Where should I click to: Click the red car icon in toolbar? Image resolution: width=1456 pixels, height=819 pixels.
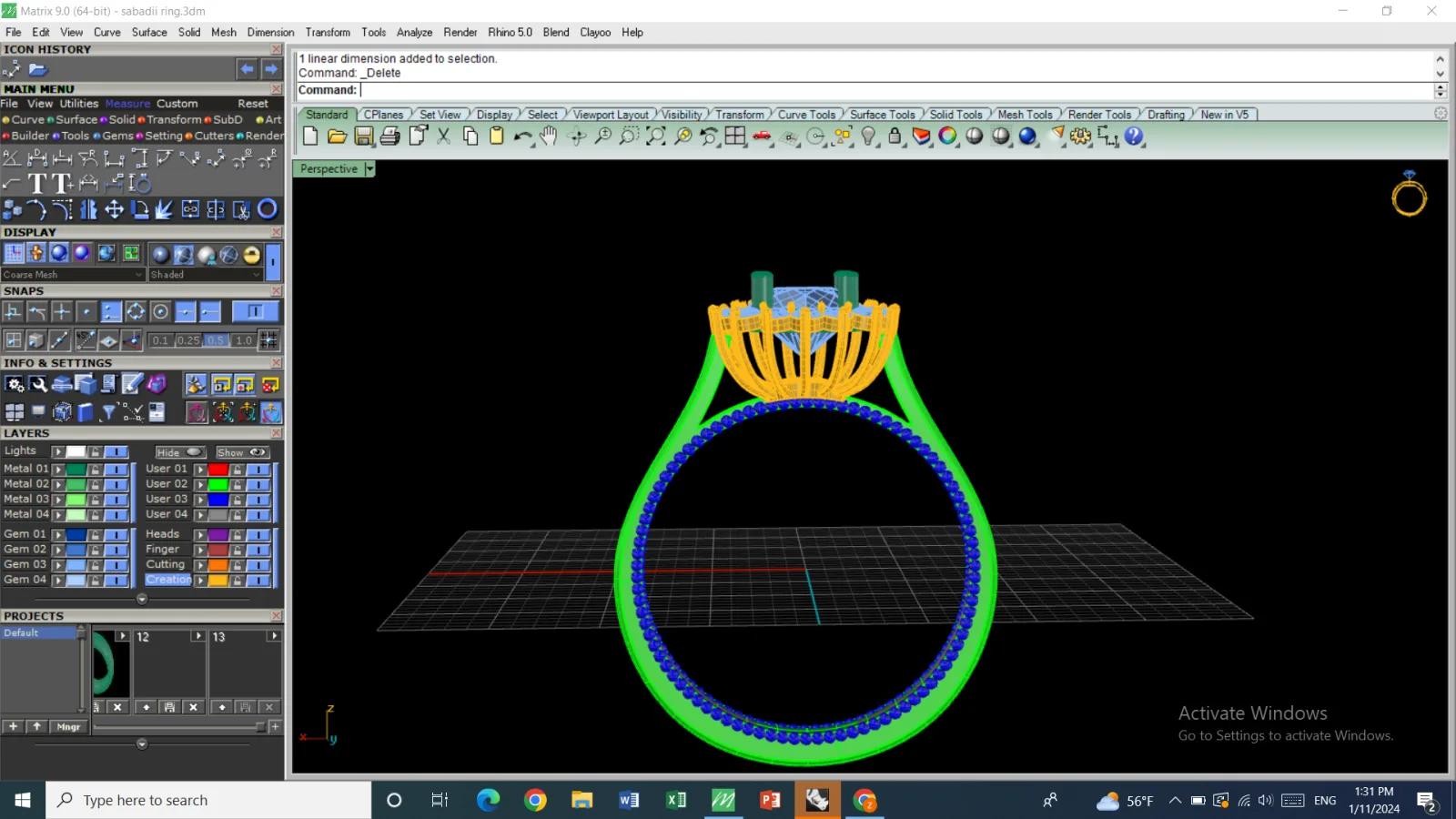click(762, 136)
